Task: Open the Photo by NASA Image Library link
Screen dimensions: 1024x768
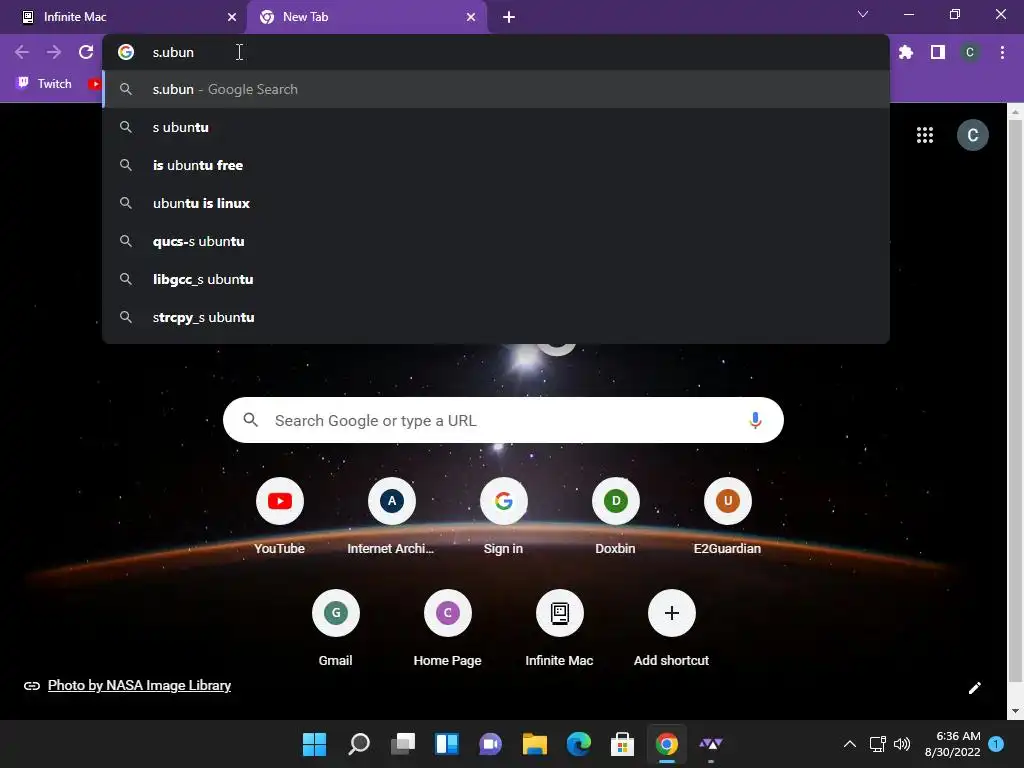Action: coord(139,685)
